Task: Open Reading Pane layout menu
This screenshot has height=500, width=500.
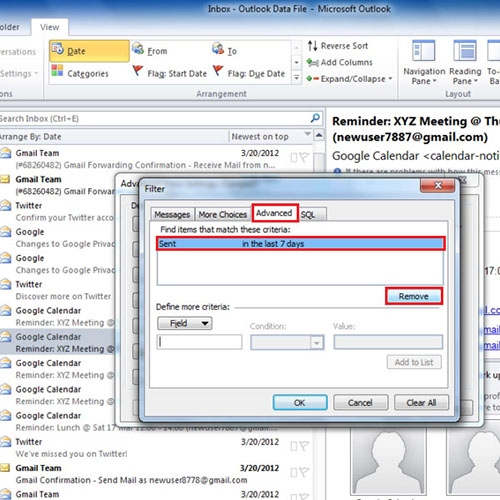Action: click(465, 63)
